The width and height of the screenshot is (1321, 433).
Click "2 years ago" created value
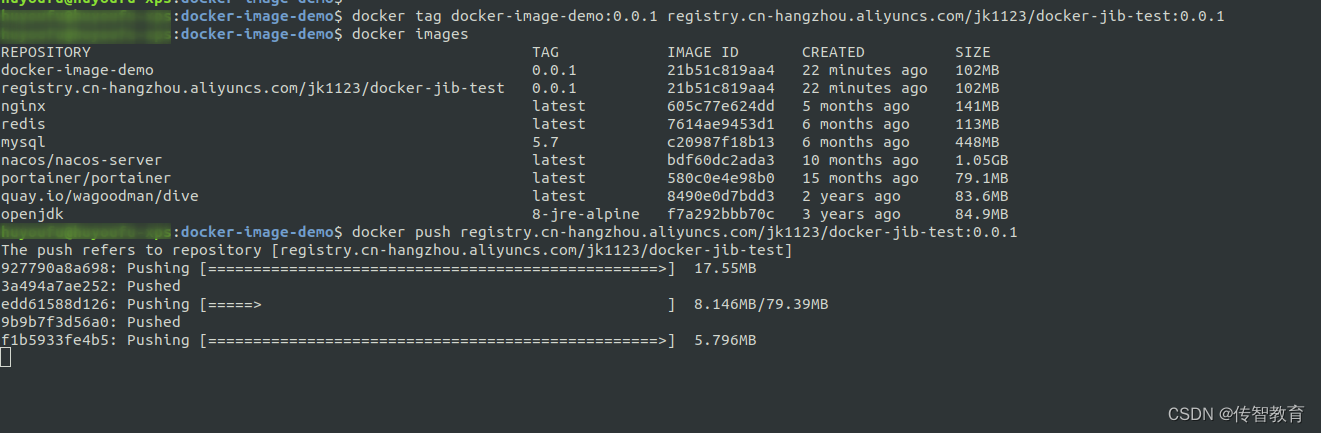pyautogui.click(x=851, y=196)
